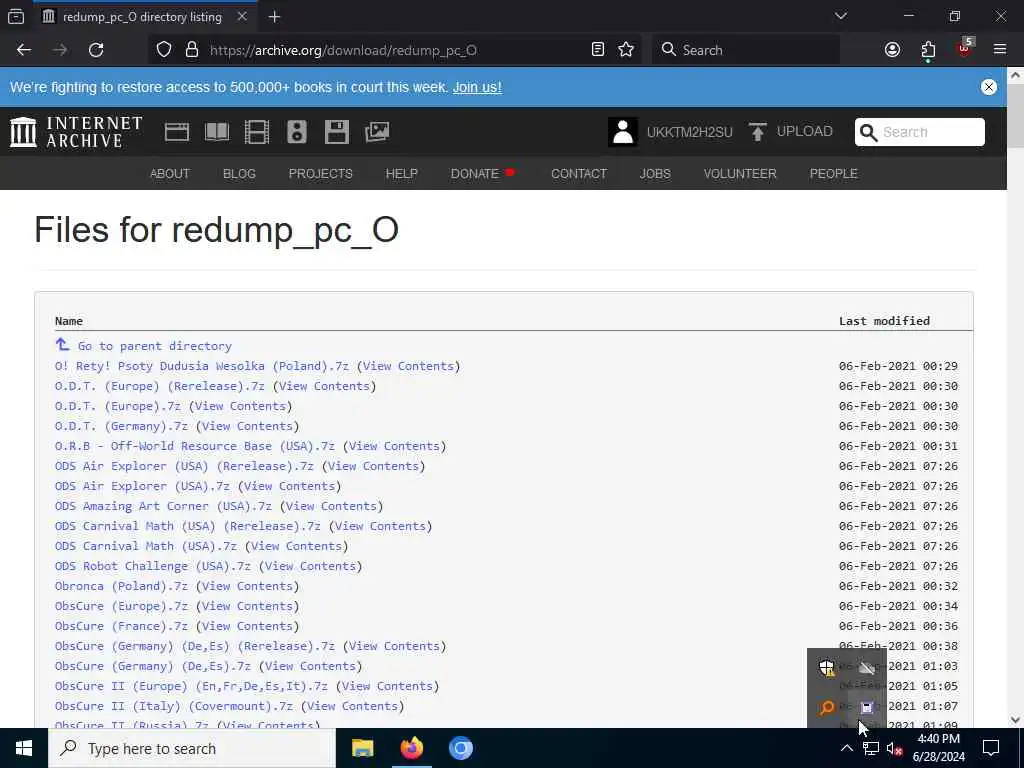Click the Internet Archive search field
This screenshot has width=1024, height=768.
pyautogui.click(x=920, y=132)
